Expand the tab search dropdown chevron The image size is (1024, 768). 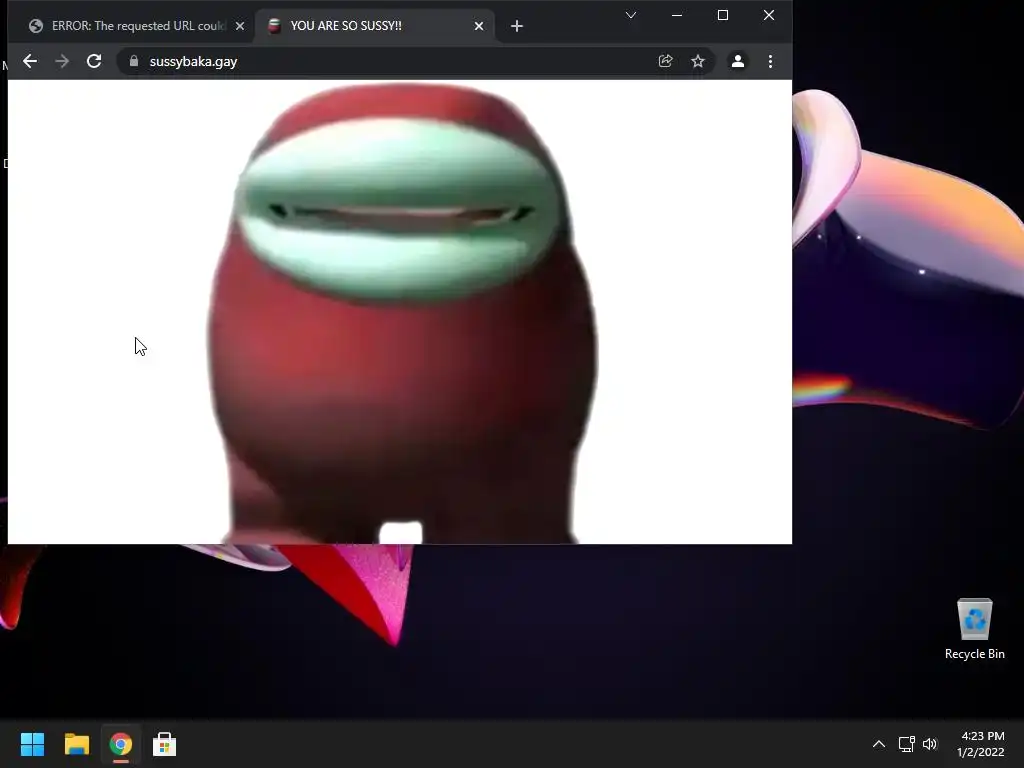(x=630, y=15)
